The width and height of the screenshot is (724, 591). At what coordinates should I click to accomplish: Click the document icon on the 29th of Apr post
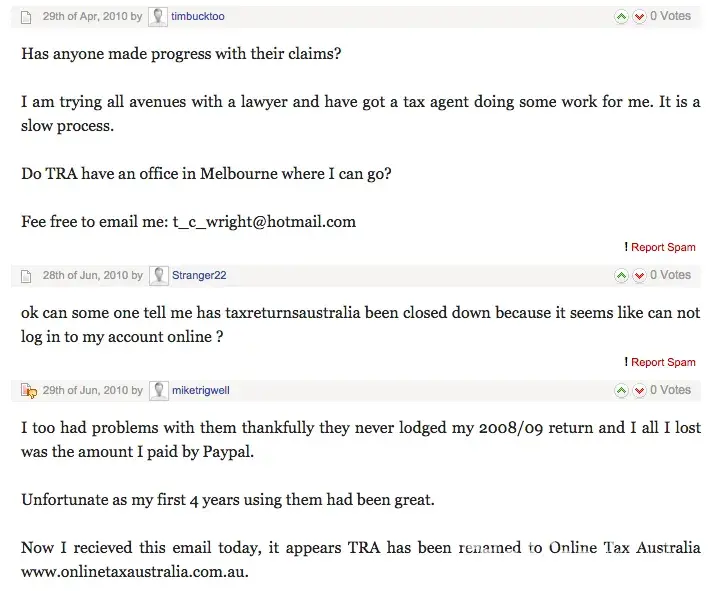pos(27,17)
